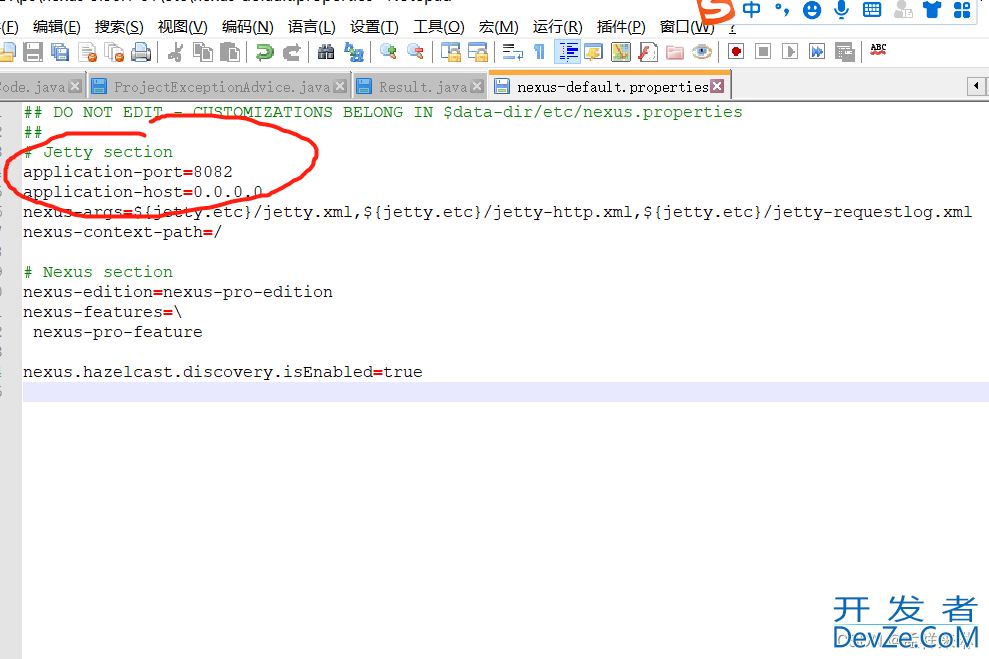Image resolution: width=989 pixels, height=659 pixels.
Task: Click the Redo arrow icon
Action: click(291, 52)
